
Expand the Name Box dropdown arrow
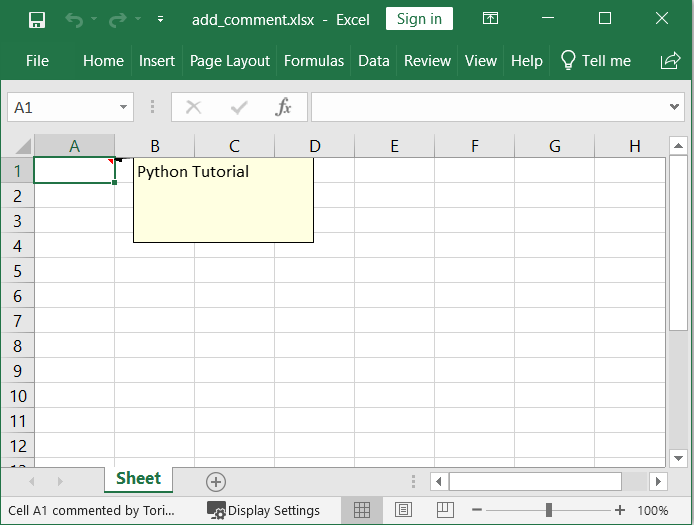123,107
